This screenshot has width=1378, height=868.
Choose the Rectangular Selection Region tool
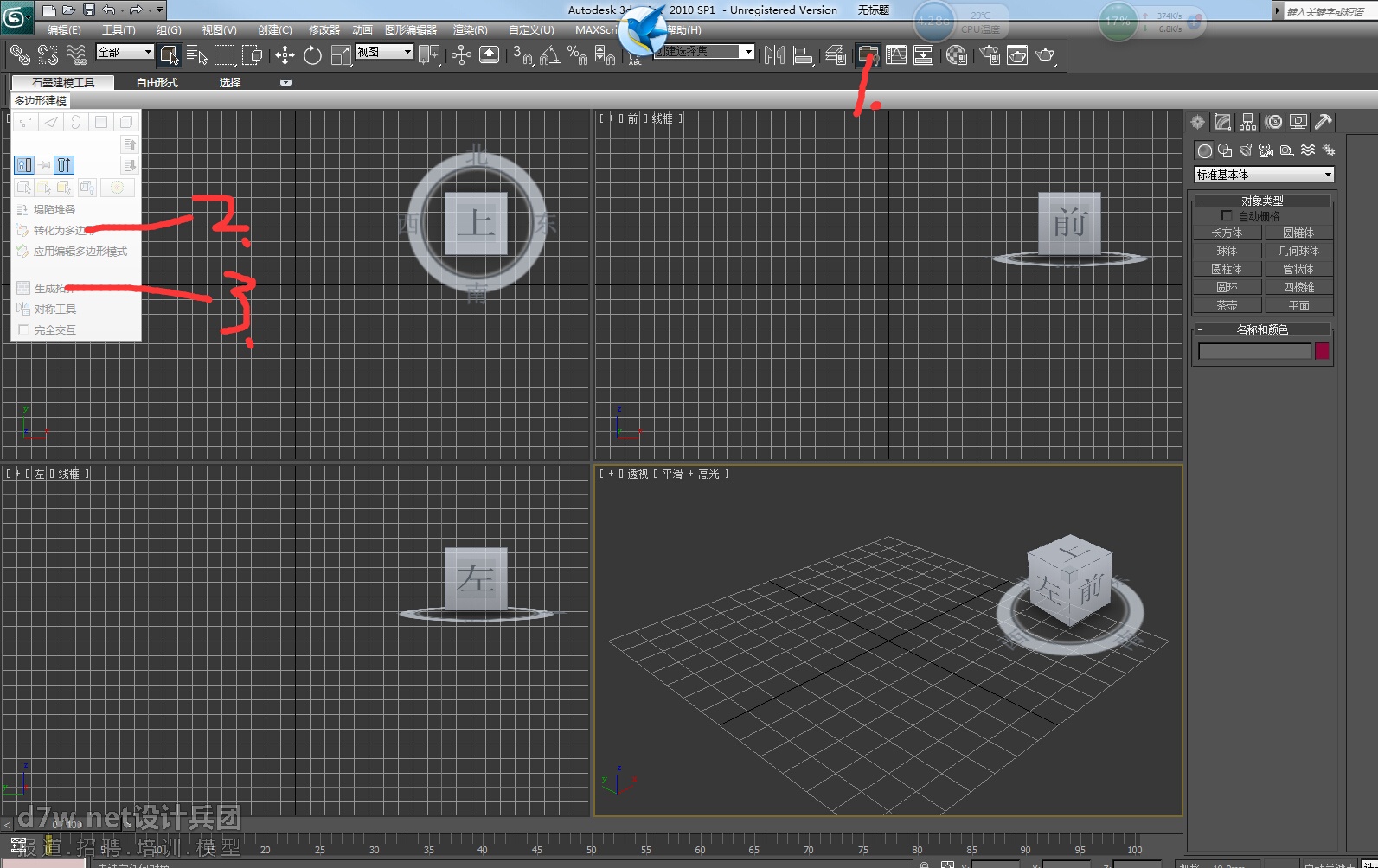[x=224, y=55]
